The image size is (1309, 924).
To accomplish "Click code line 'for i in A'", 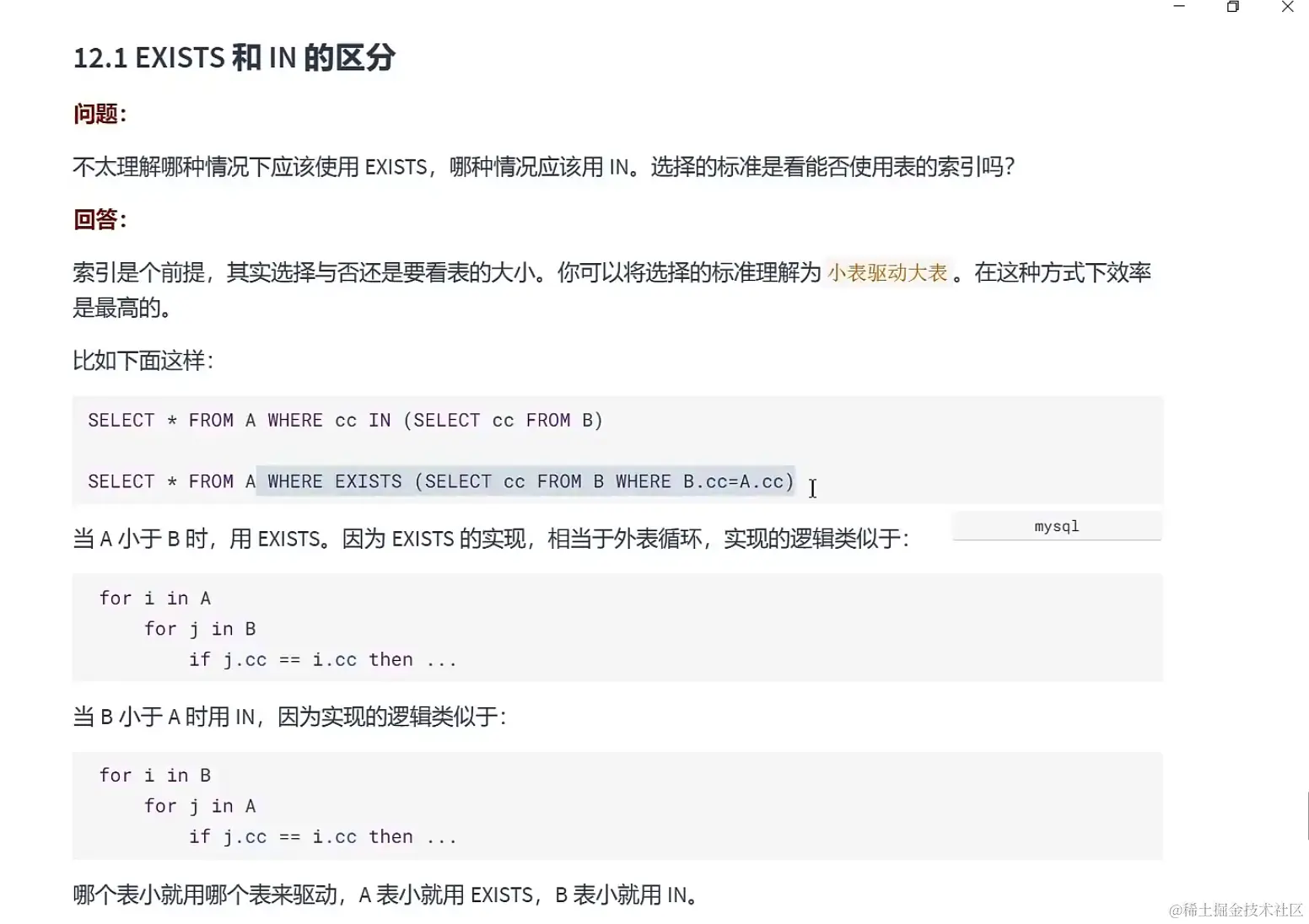I will (x=155, y=599).
